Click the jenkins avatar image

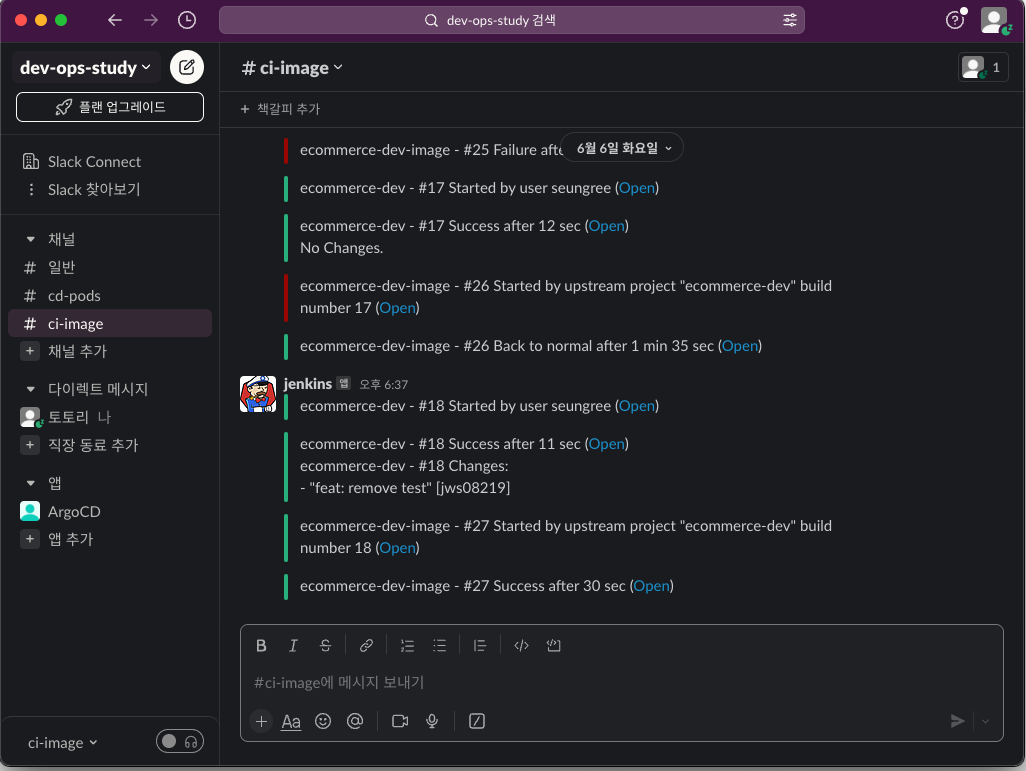point(258,394)
